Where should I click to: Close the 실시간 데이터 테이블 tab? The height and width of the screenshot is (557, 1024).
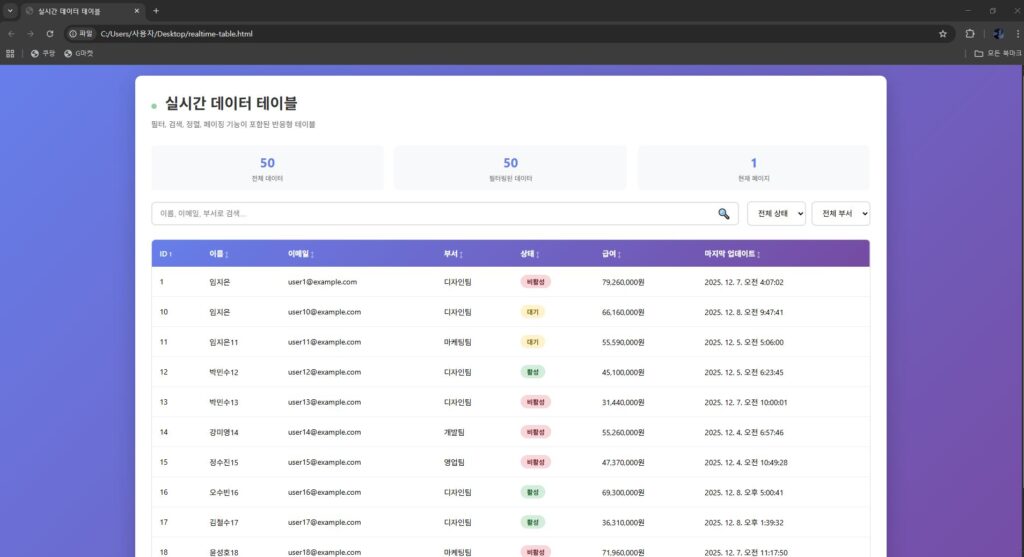pos(136,11)
